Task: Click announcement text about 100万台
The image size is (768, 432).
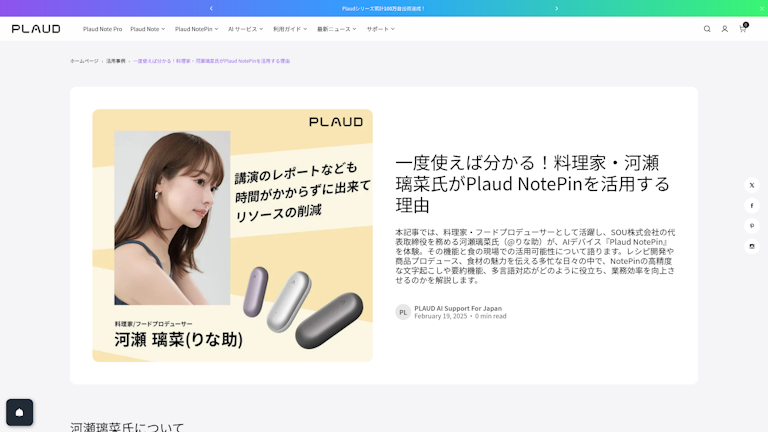Action: pos(384,8)
